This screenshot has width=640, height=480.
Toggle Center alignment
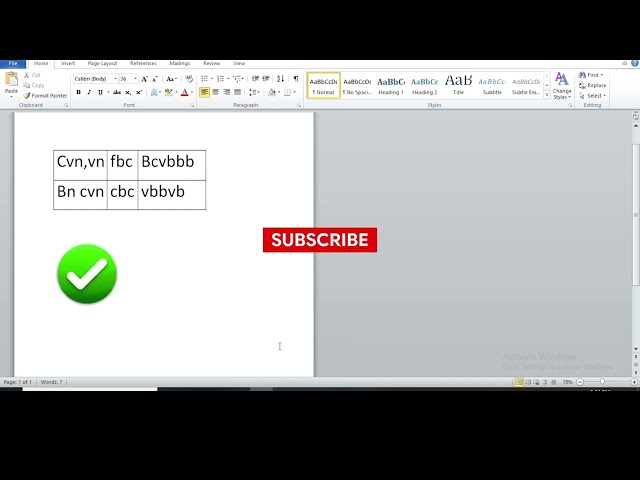tap(216, 92)
